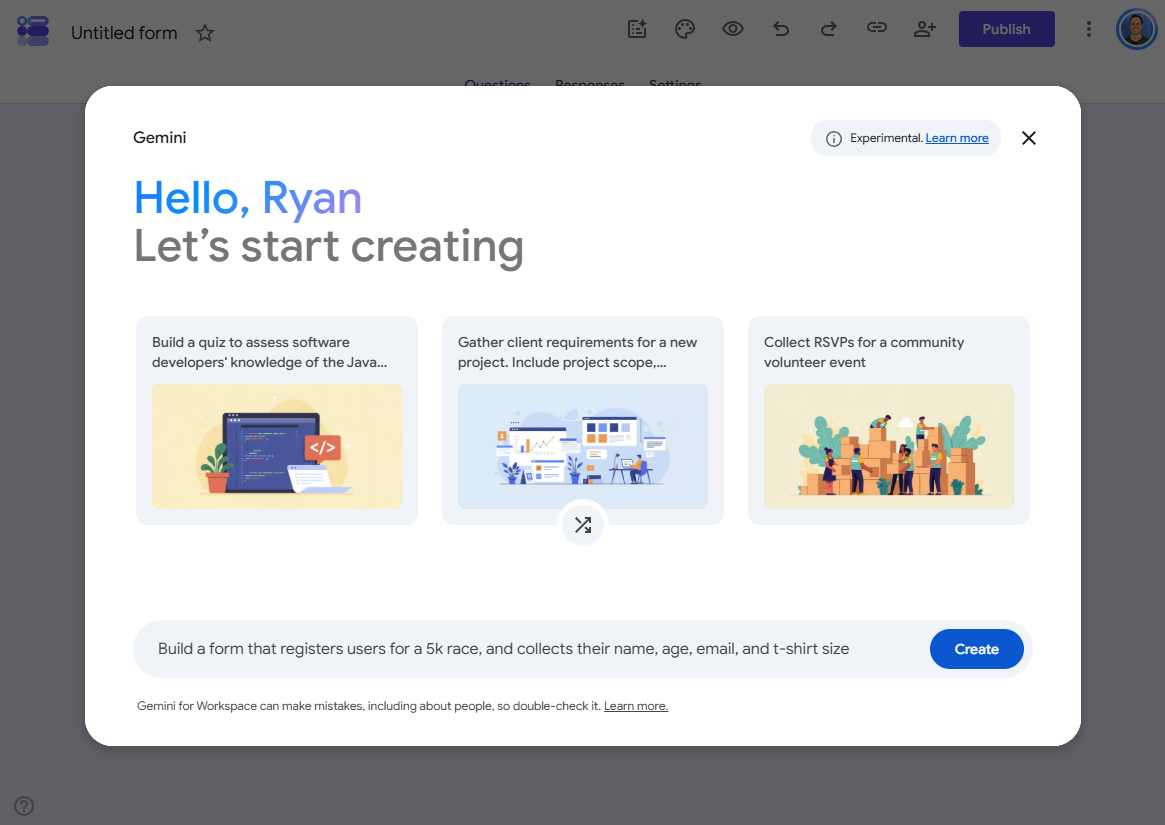Click the 'Hello, Ryan' greeting
1165x825 pixels.
[247, 198]
